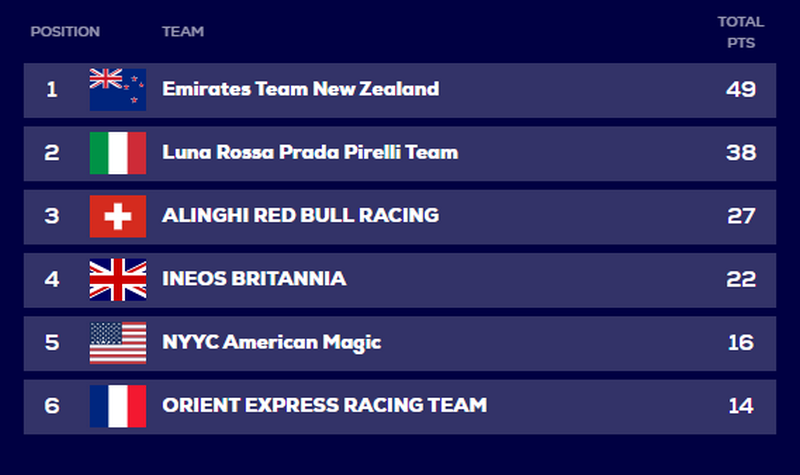This screenshot has height=475, width=800.
Task: Click the New Zealand flag icon
Action: pos(118,90)
